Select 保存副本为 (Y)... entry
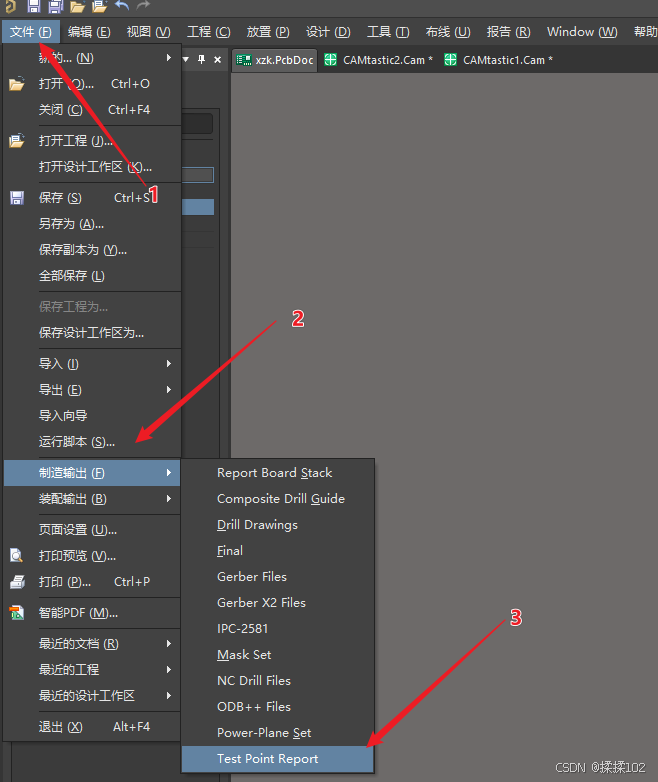 point(92,250)
